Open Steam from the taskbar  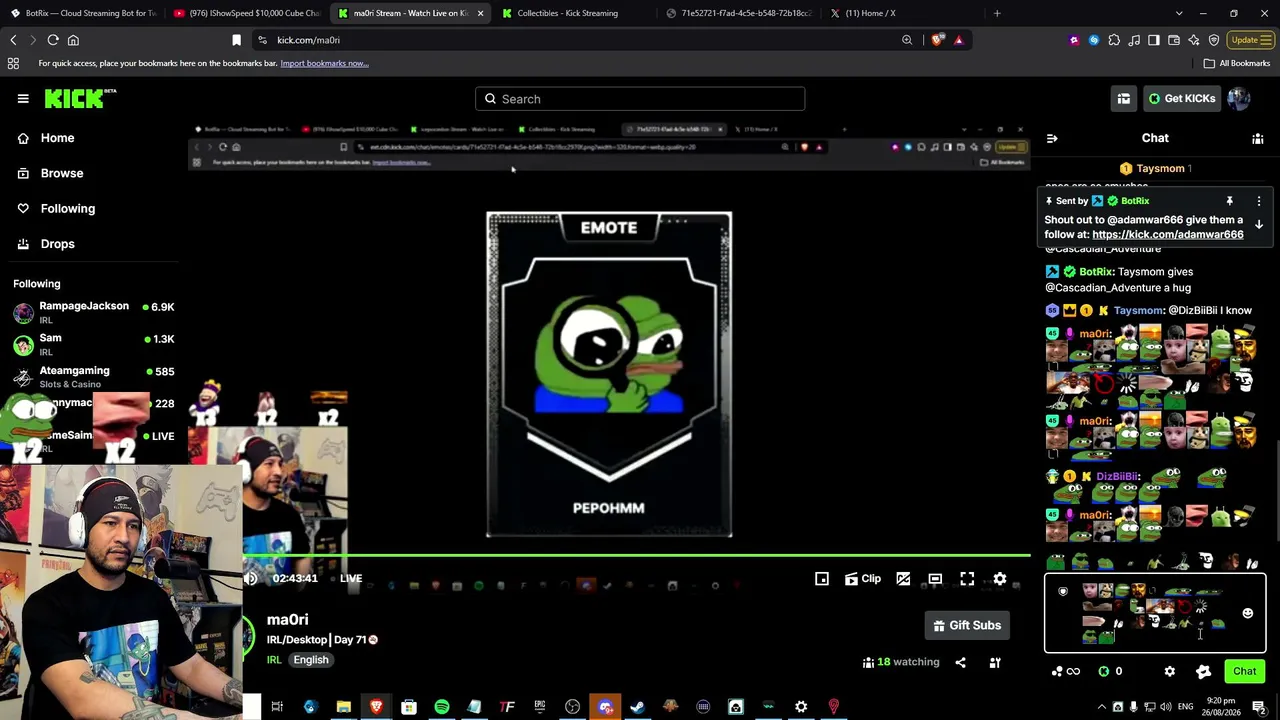[x=637, y=707]
